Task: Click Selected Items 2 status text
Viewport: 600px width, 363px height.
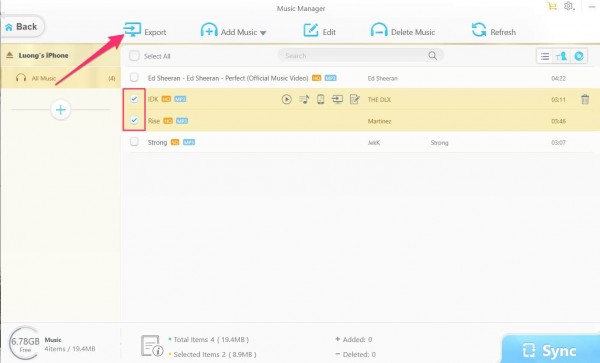Action: 215,354
